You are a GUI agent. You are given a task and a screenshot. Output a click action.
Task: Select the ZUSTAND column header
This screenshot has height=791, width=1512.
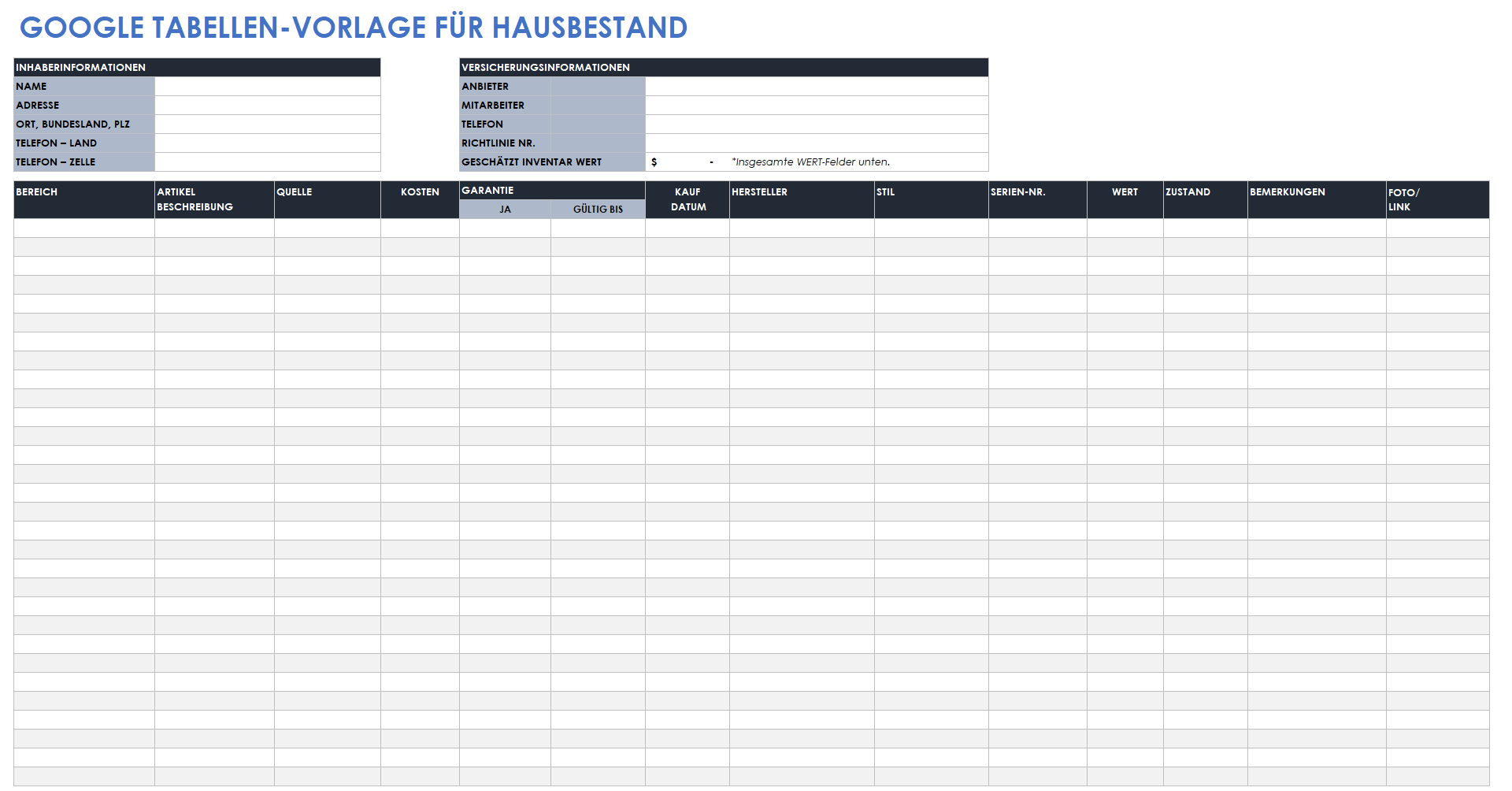[1206, 200]
